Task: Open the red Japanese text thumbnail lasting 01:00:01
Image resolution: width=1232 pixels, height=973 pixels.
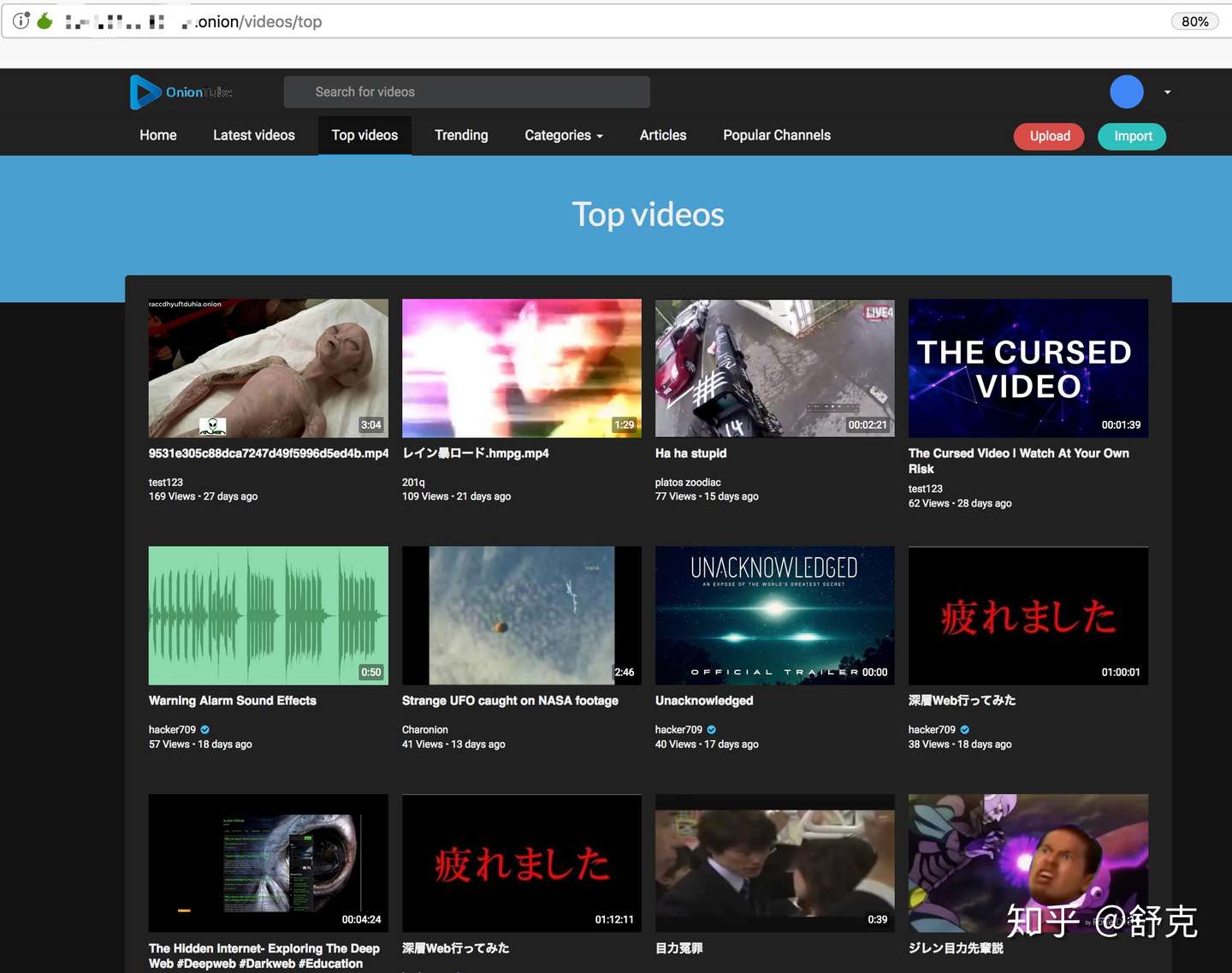Action: point(1028,615)
